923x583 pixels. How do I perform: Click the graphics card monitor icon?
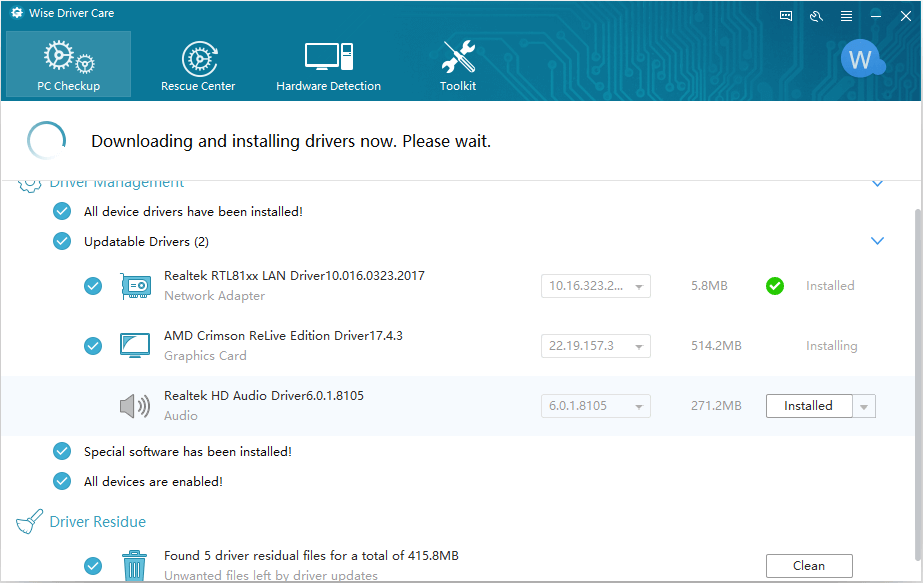(x=135, y=346)
